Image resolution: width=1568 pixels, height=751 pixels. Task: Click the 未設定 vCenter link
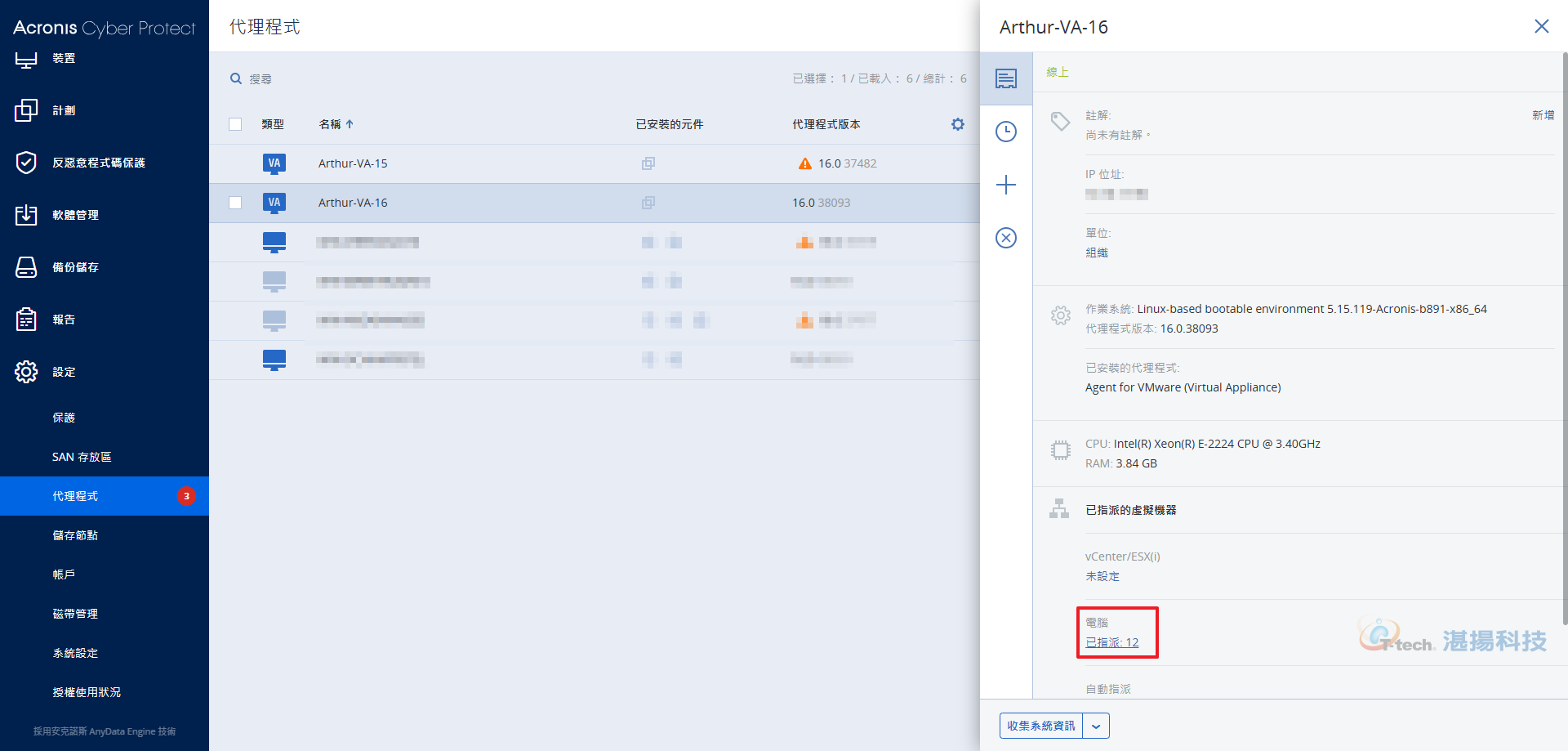[1102, 576]
